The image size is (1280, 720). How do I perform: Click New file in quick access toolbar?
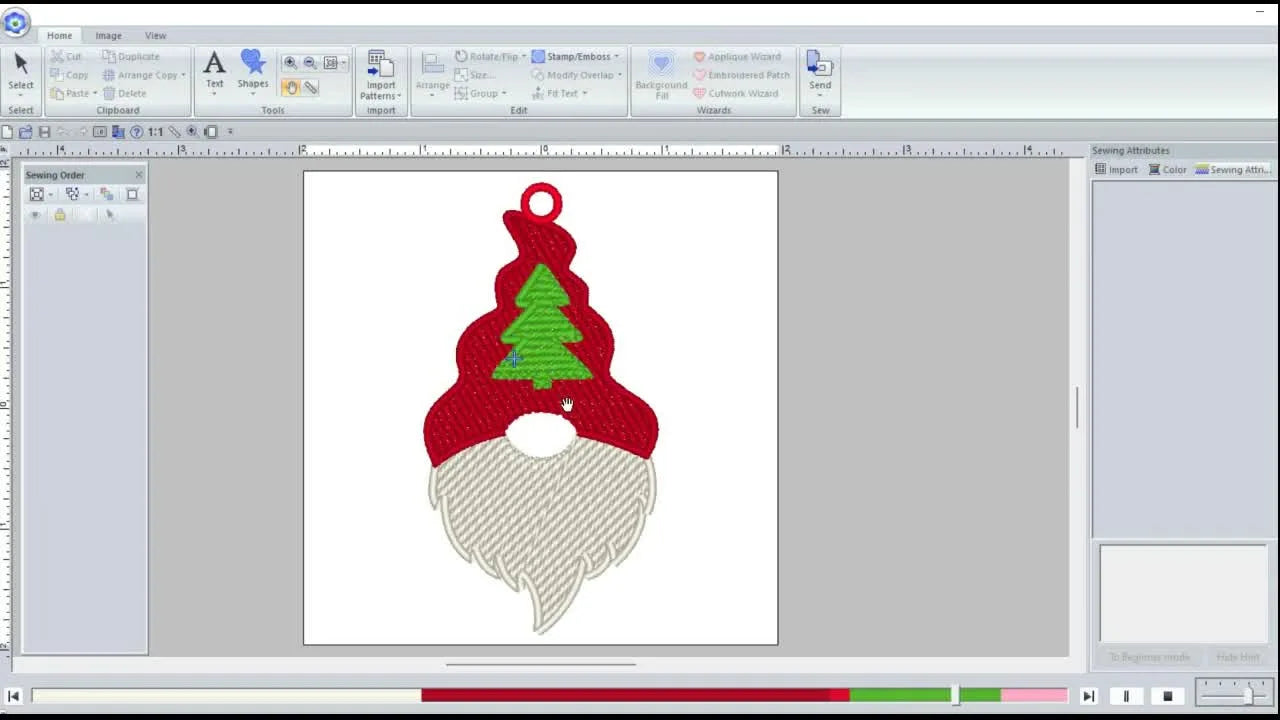(7, 132)
